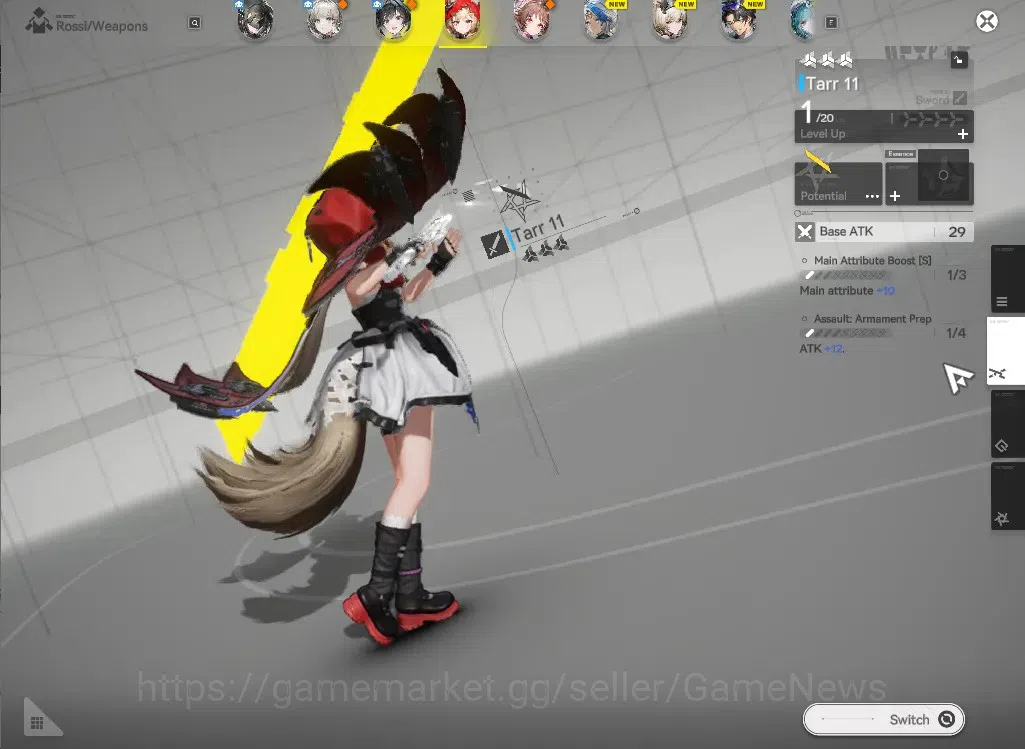Image resolution: width=1025 pixels, height=749 pixels.
Task: Click the Base ATK crossed-swords icon
Action: pyautogui.click(x=805, y=232)
